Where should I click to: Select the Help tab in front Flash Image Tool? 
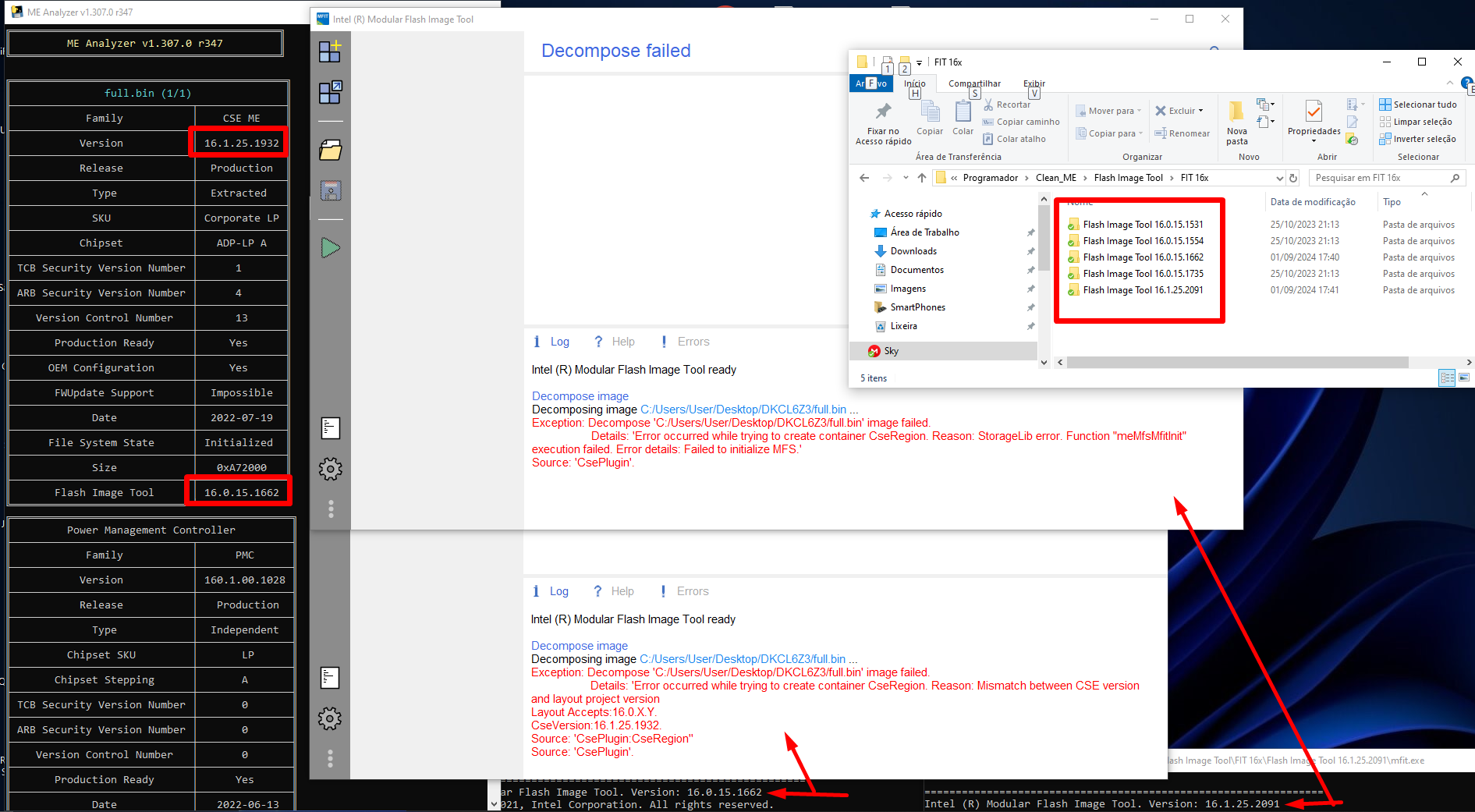[x=615, y=342]
